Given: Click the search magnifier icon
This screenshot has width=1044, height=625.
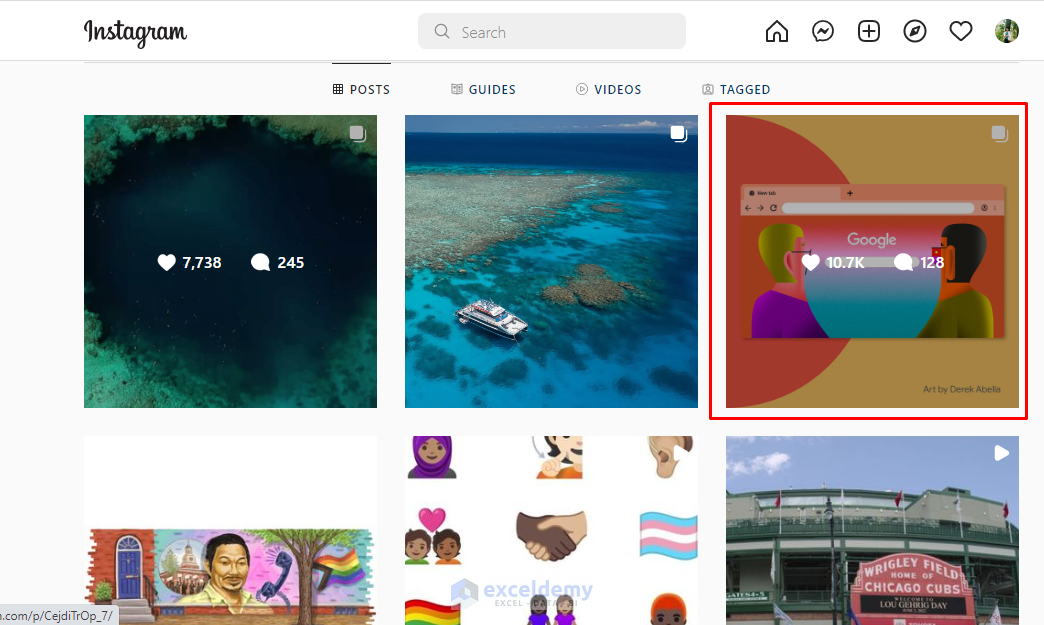Looking at the screenshot, I should (441, 31).
